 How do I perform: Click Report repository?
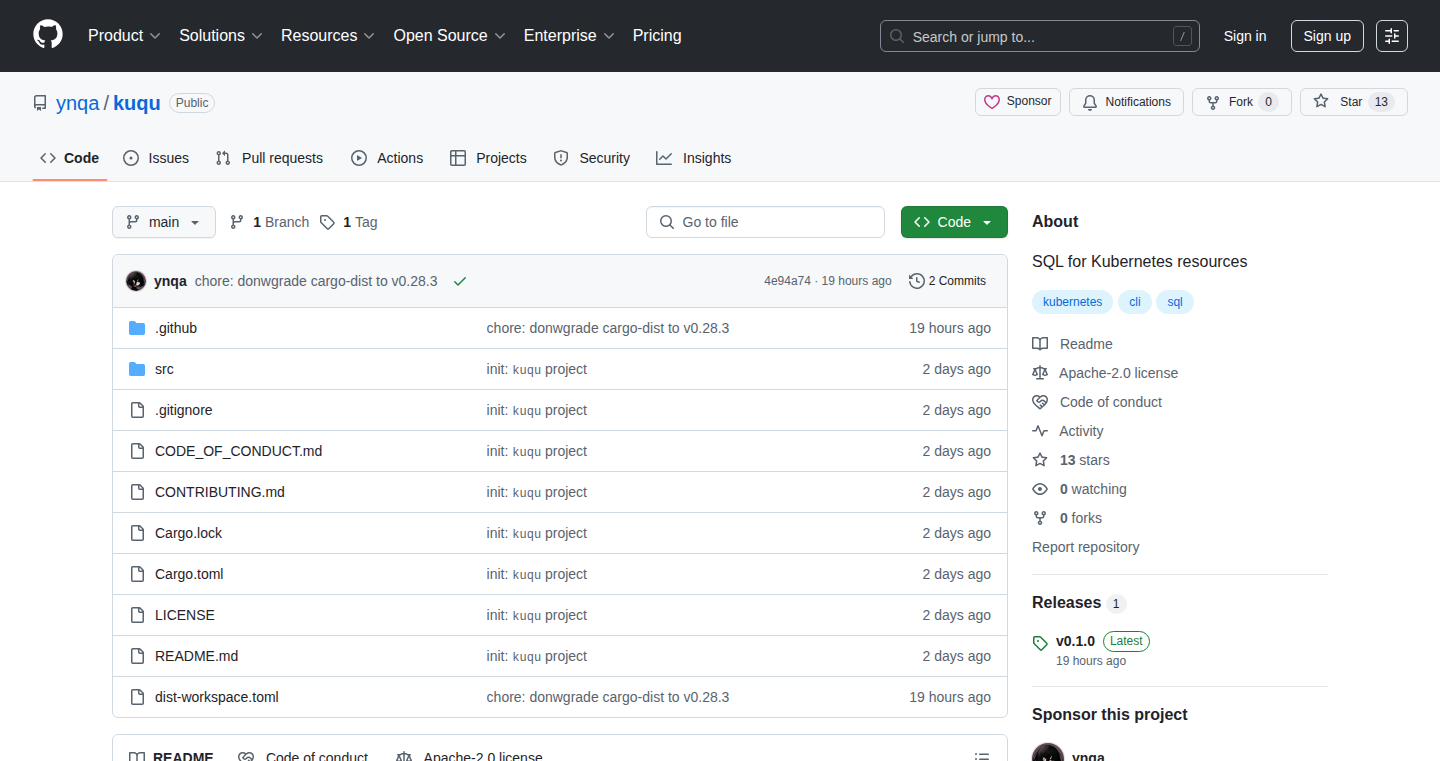tap(1085, 547)
